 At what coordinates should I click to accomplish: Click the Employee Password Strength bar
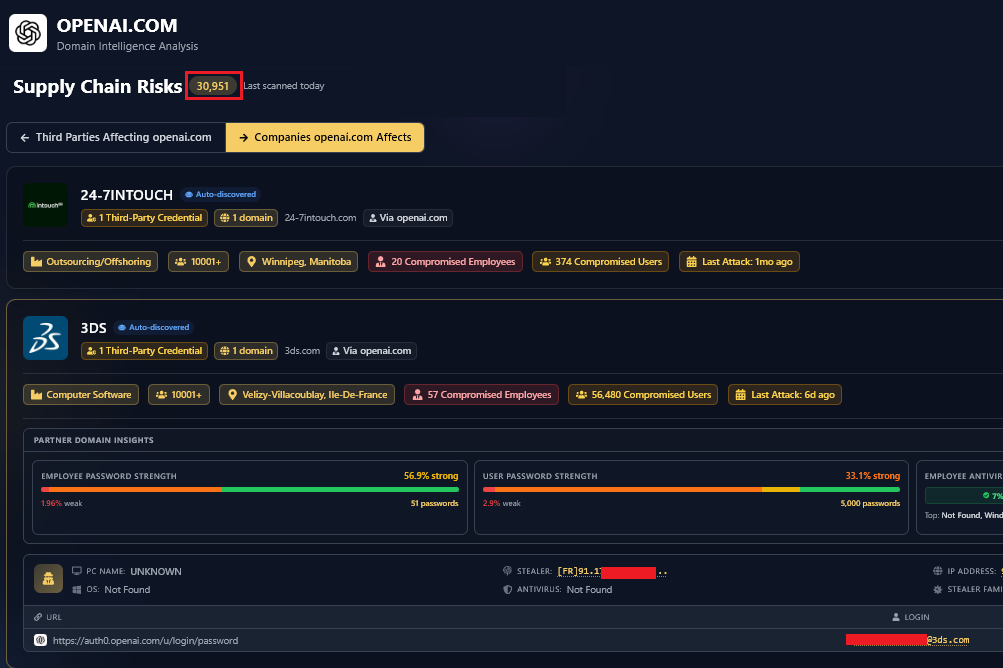click(x=250, y=489)
